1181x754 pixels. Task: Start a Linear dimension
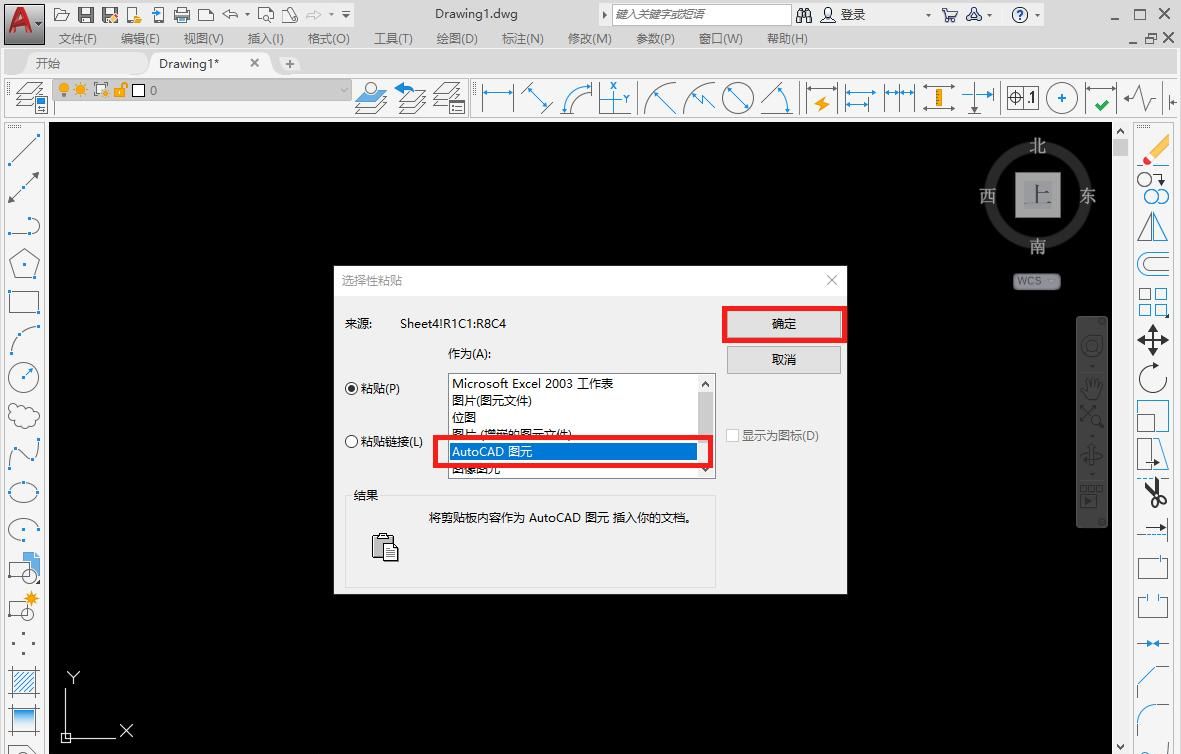click(497, 99)
